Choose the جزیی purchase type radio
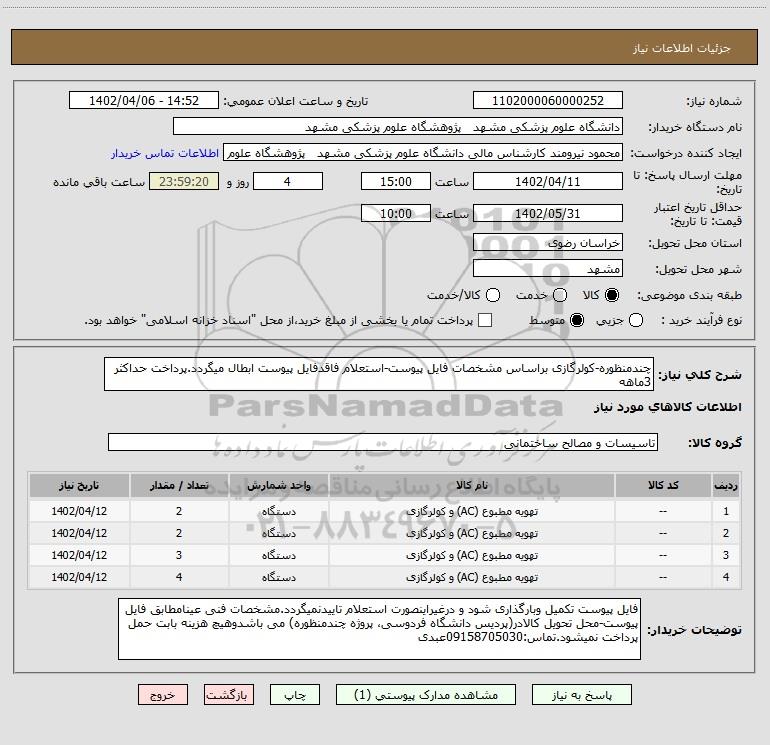 tap(636, 320)
